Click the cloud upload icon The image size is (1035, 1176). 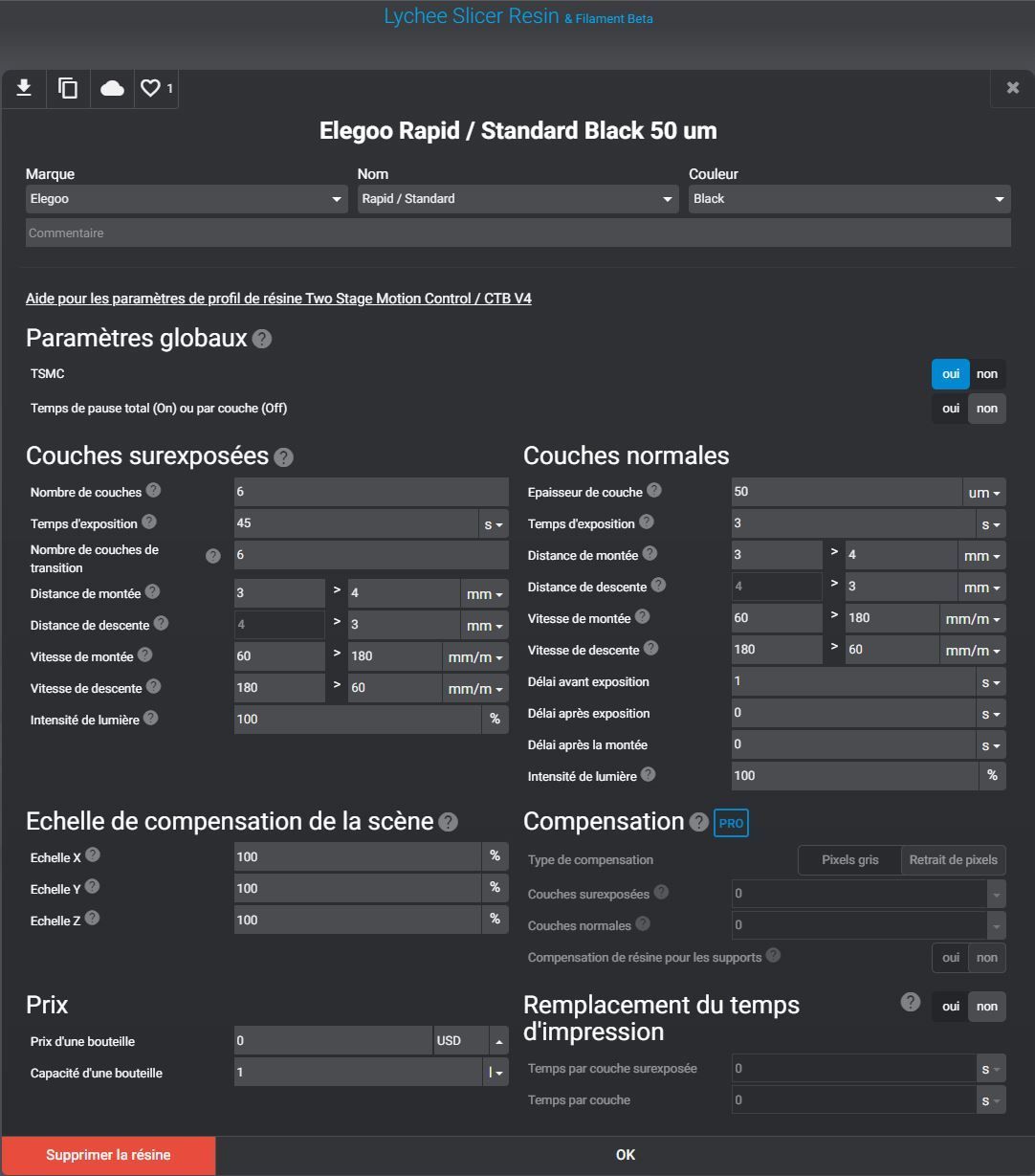tap(112, 88)
